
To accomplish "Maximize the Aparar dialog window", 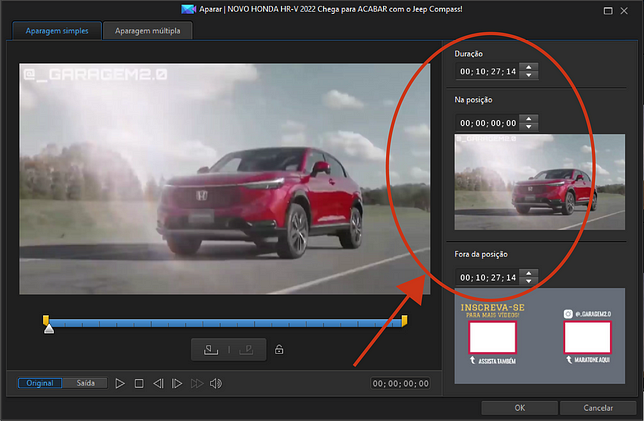I will click(x=608, y=11).
